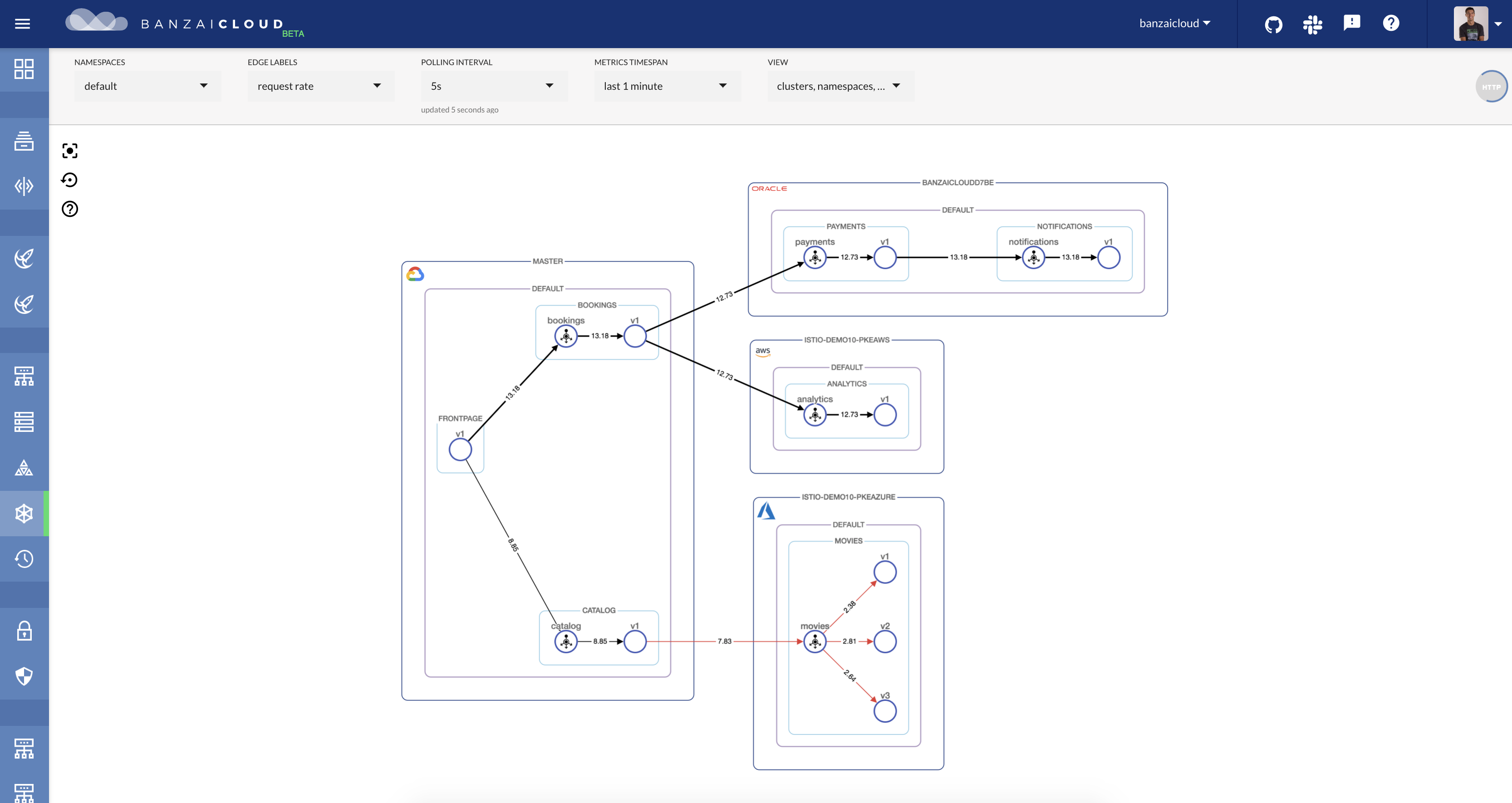Open the Metrics Timespan dropdown

tap(668, 86)
